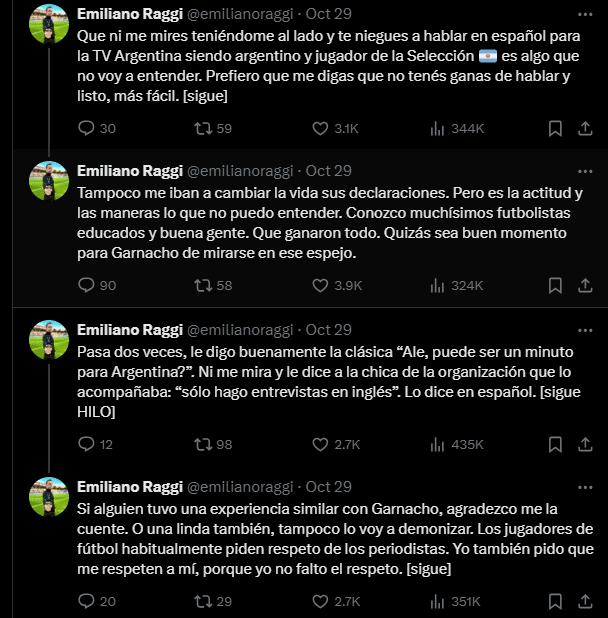Like the tweet with 3.9K likes
Viewport: 608px width, 618px height.
point(321,285)
